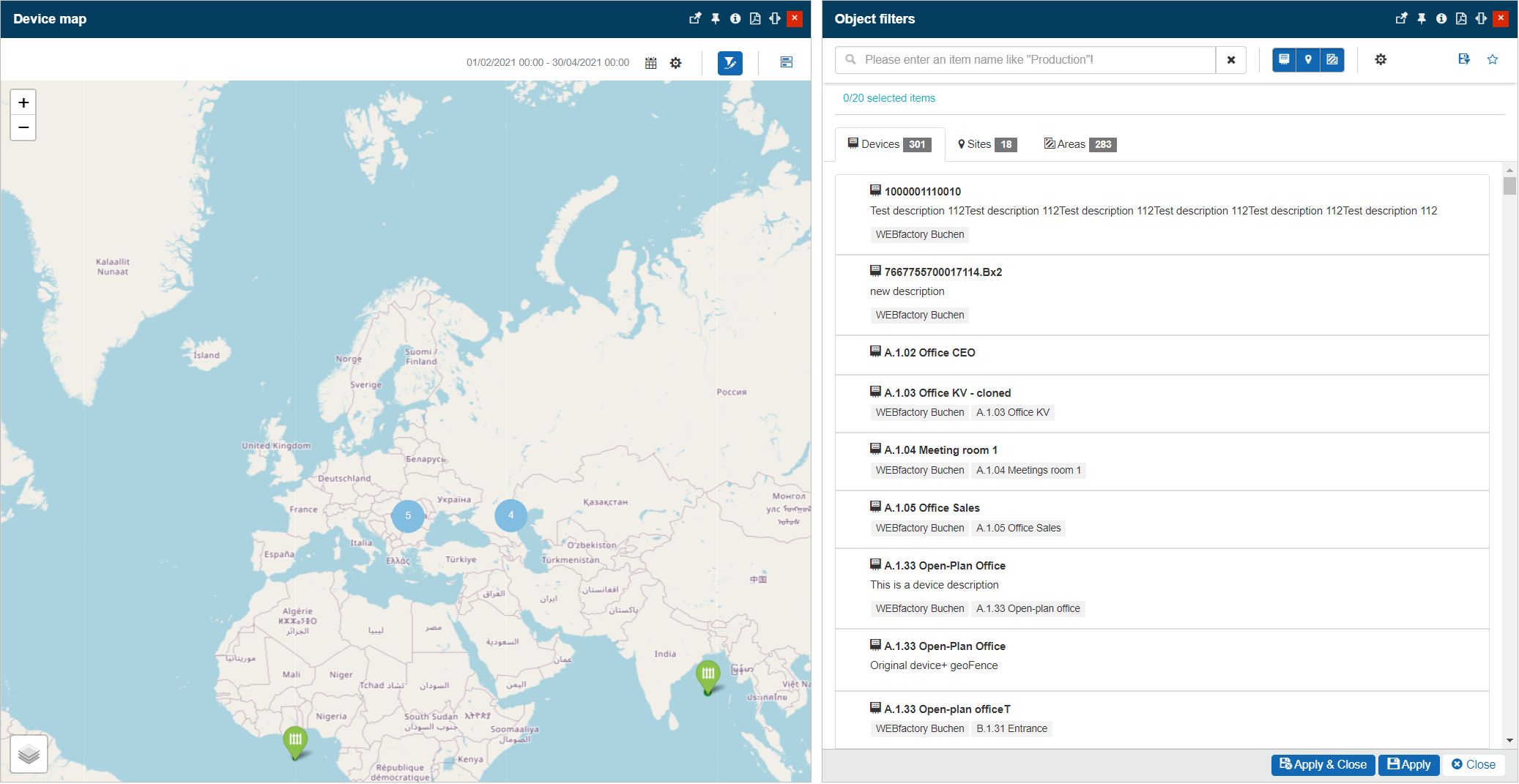This screenshot has width=1519, height=784.
Task: Switch to the Areas tab
Action: click(x=1079, y=144)
